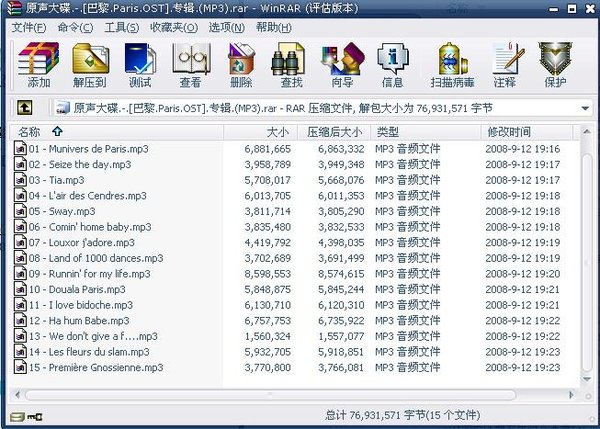The image size is (600, 429).
Task: Open the 命令(C) menu
Action: pos(75,28)
